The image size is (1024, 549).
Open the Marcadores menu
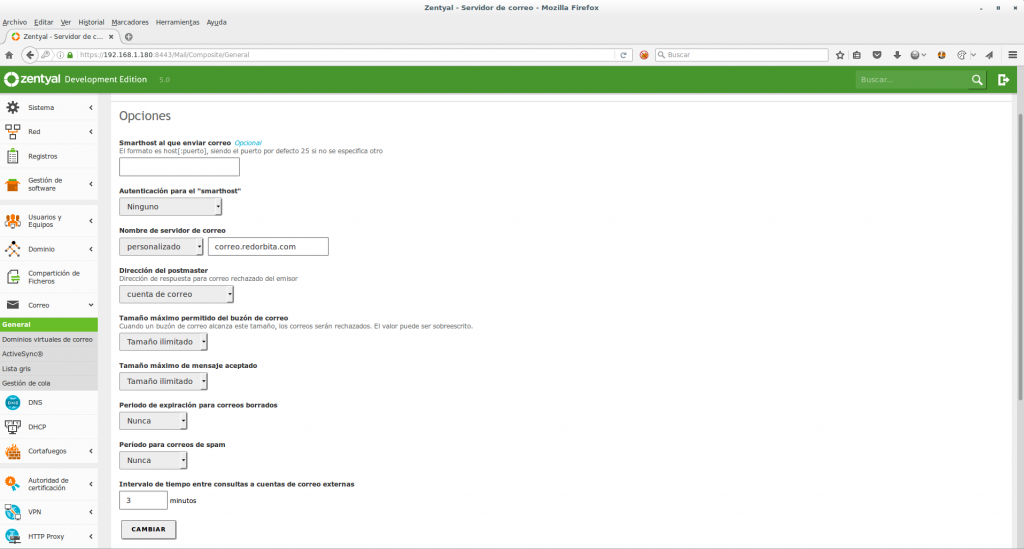tap(129, 22)
